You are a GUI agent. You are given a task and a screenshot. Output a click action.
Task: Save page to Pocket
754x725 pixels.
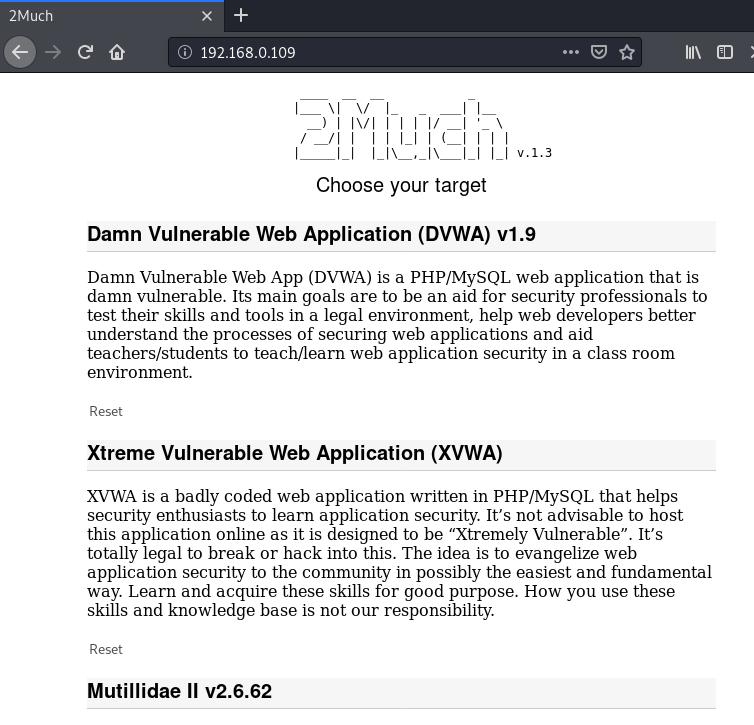click(599, 52)
